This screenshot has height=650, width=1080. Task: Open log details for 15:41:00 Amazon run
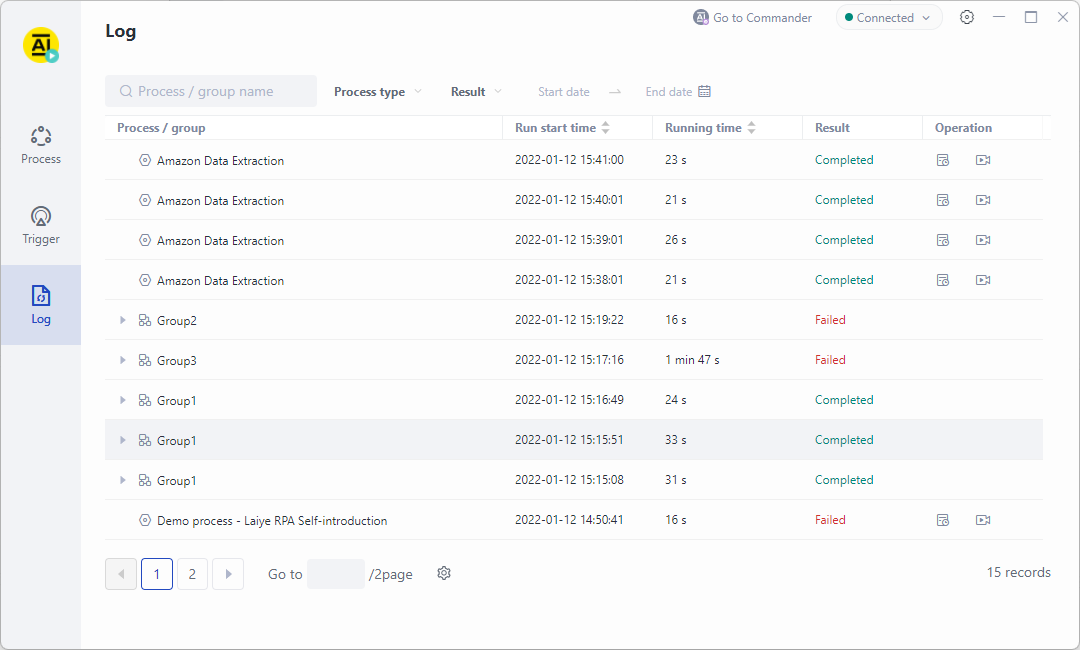(943, 160)
